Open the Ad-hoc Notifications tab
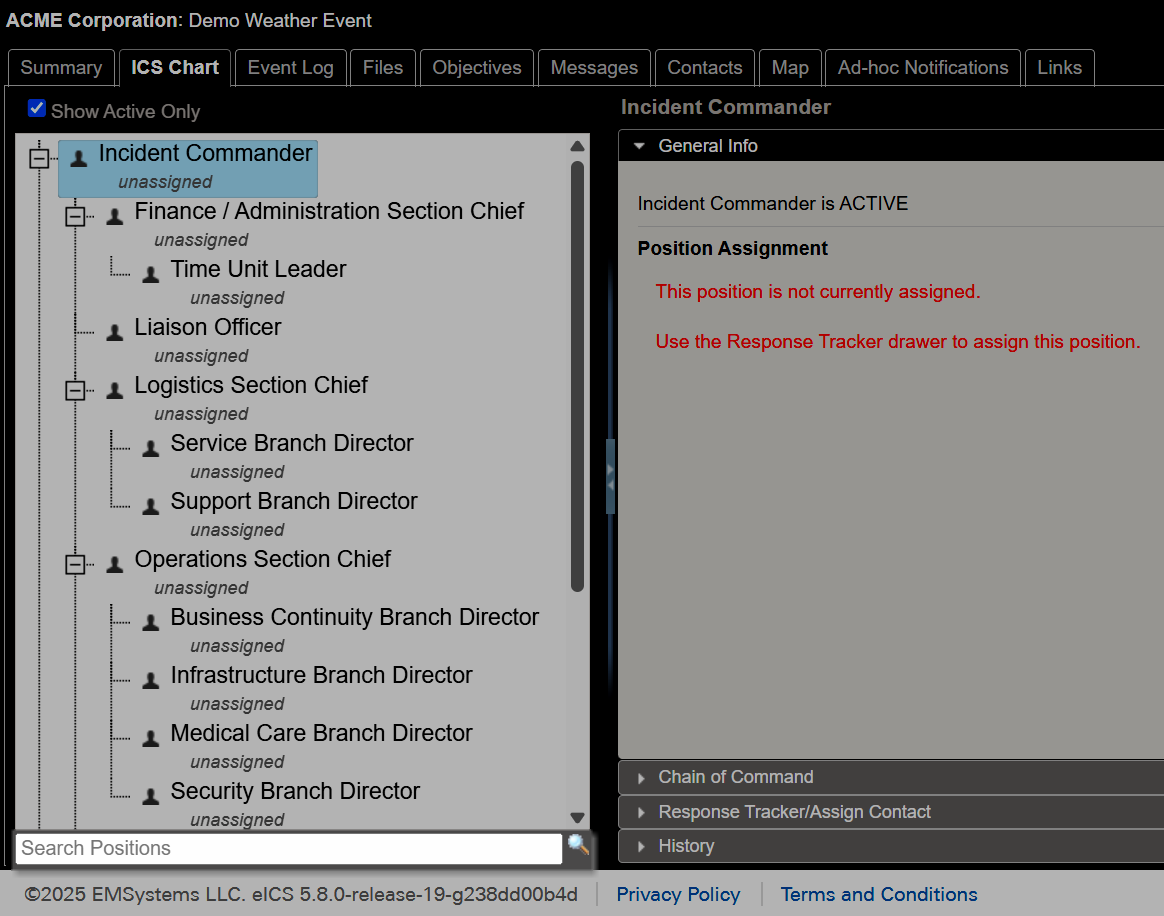 [922, 67]
